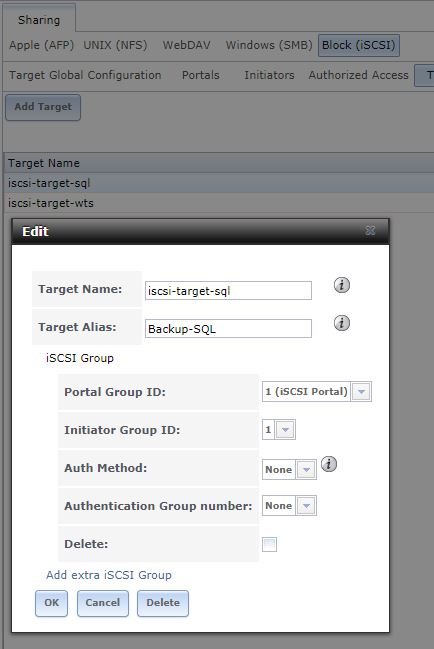434x649 pixels.
Task: Confirm the edit with the OK button
Action: click(x=51, y=603)
